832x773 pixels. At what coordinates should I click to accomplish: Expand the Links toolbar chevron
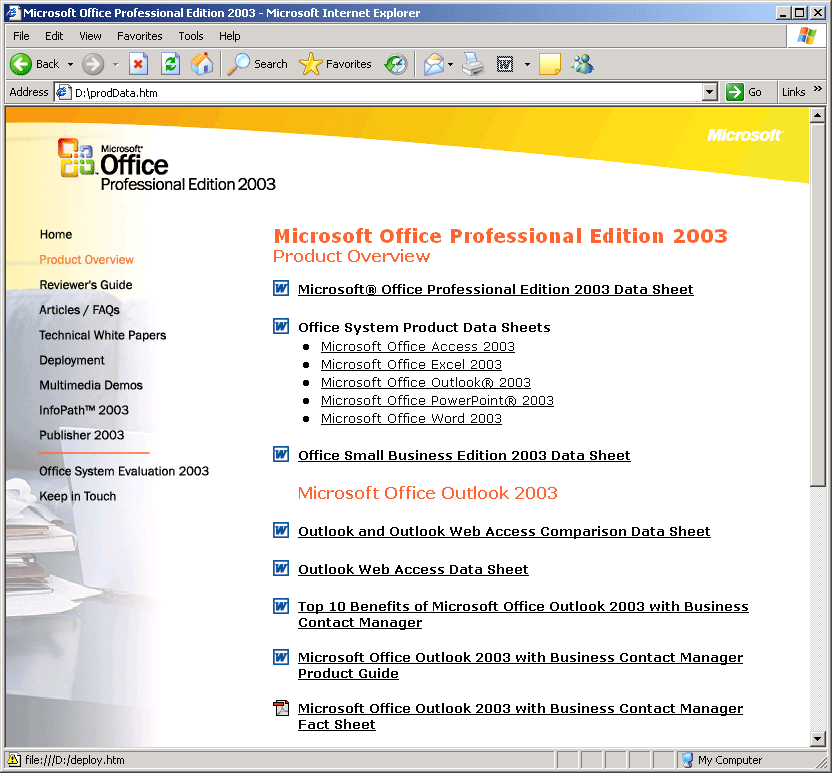tap(818, 89)
